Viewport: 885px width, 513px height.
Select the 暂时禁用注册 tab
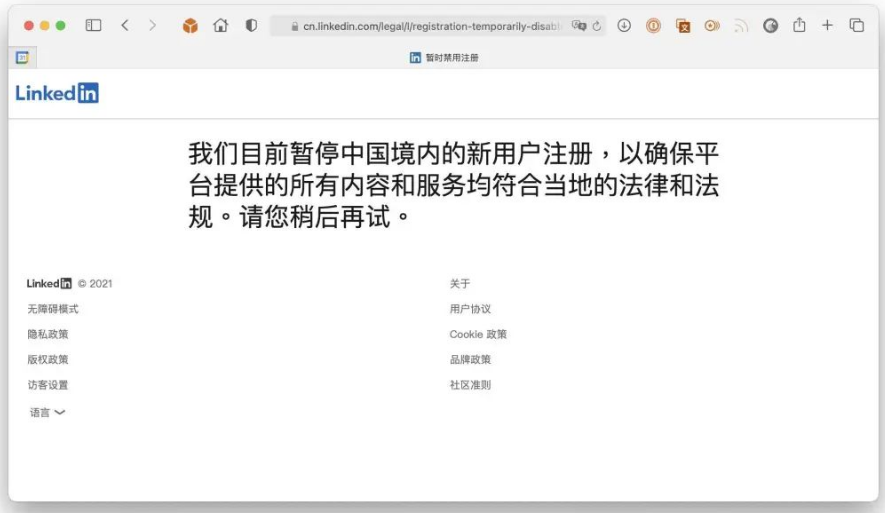[444, 58]
